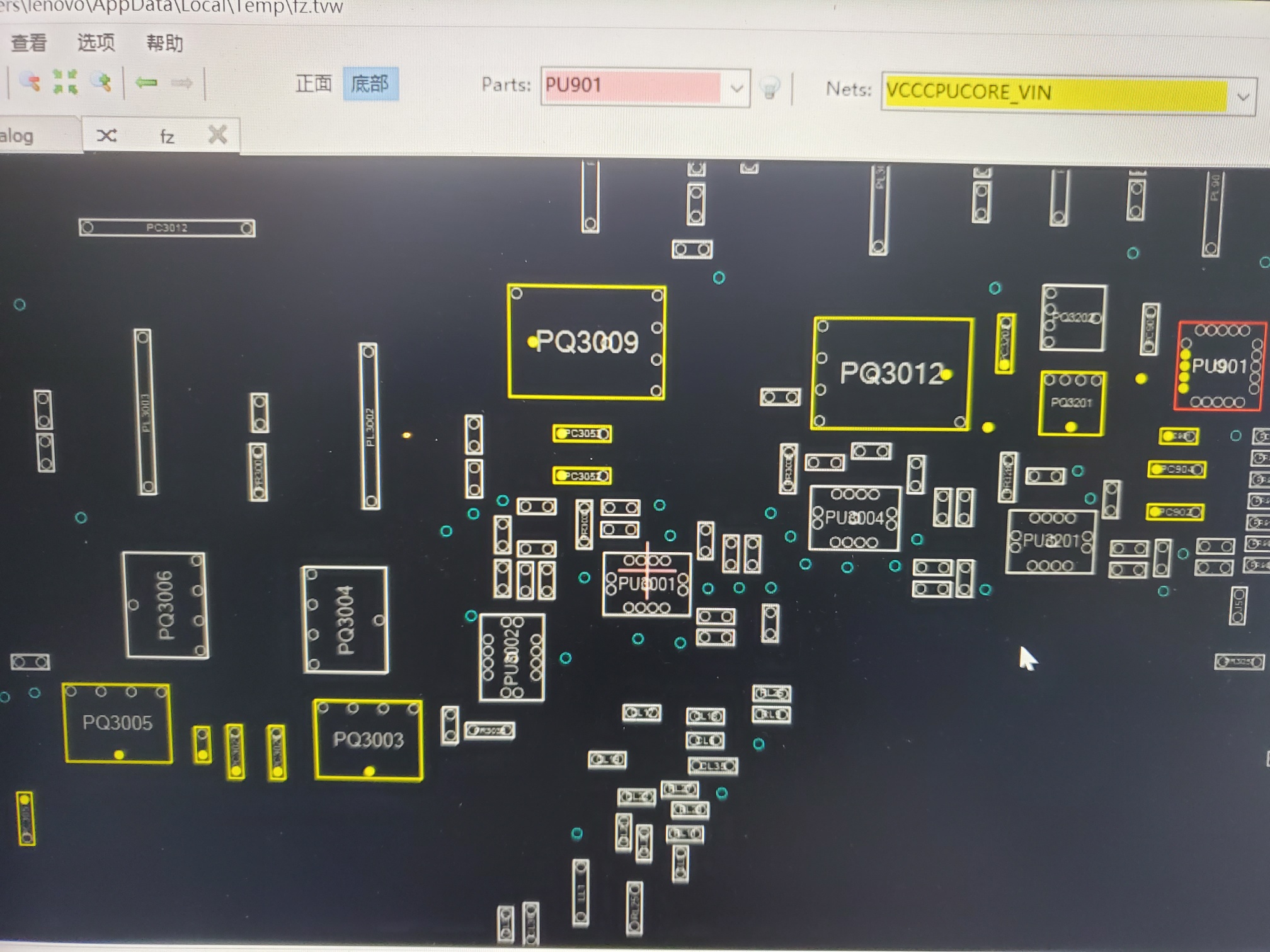Select inductor PL3002
The height and width of the screenshot is (952, 1270).
click(369, 426)
